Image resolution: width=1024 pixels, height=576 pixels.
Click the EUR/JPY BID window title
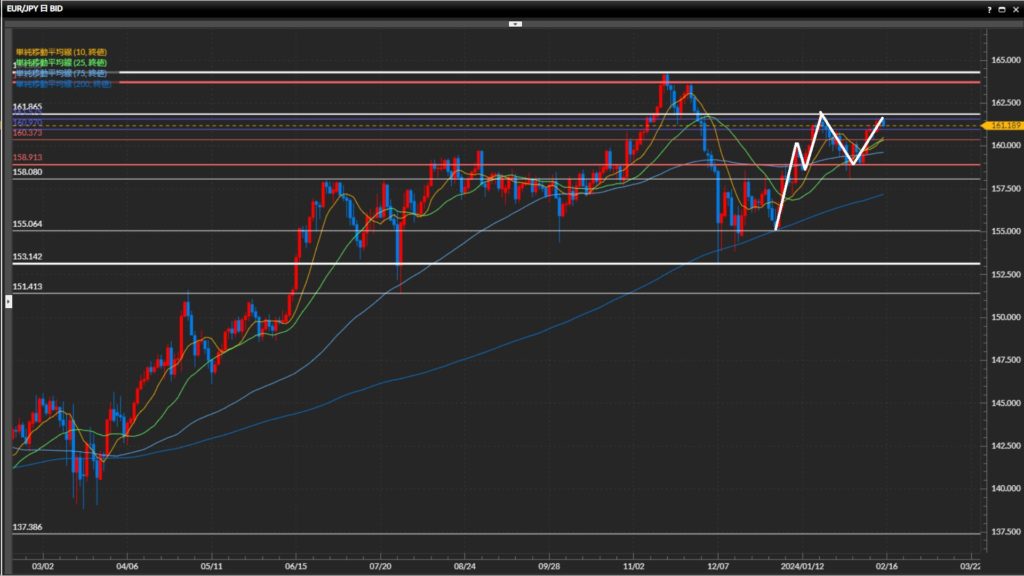point(37,8)
